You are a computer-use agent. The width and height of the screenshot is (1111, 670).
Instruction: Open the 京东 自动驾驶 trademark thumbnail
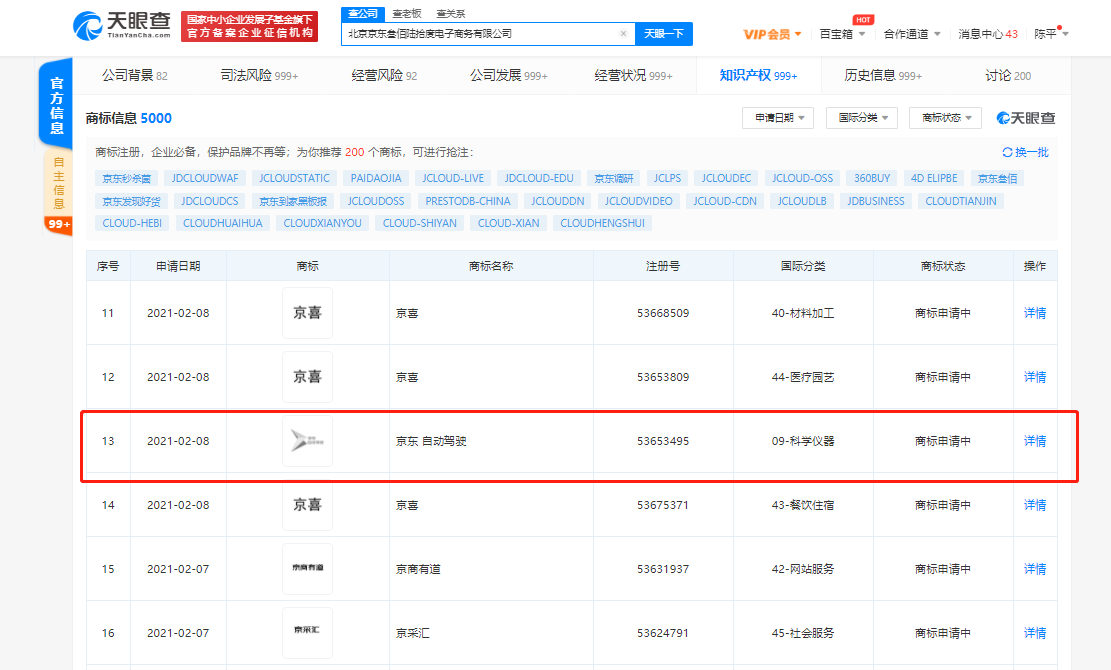pos(307,441)
